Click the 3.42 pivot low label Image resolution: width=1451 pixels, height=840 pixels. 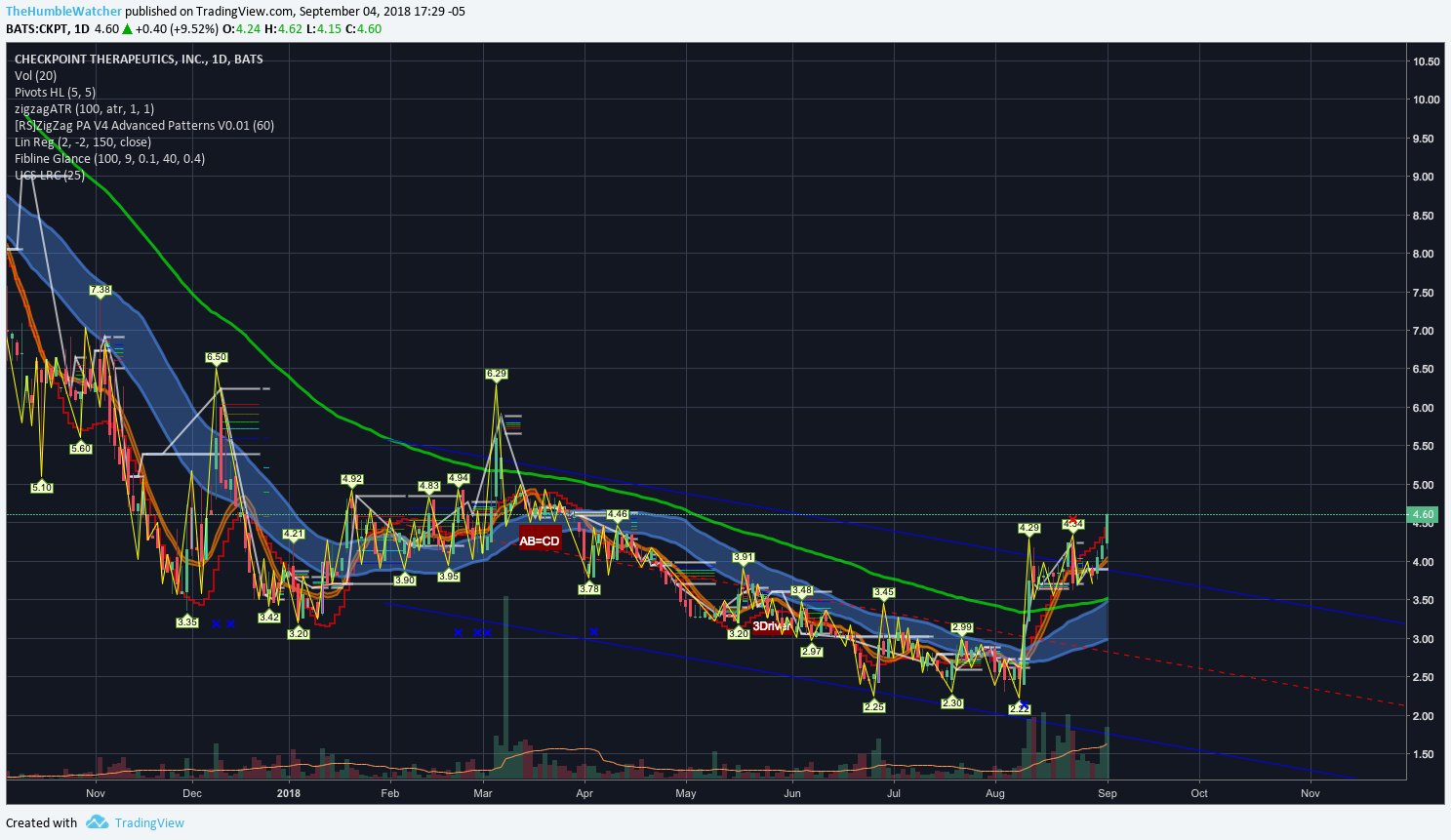pyautogui.click(x=269, y=617)
